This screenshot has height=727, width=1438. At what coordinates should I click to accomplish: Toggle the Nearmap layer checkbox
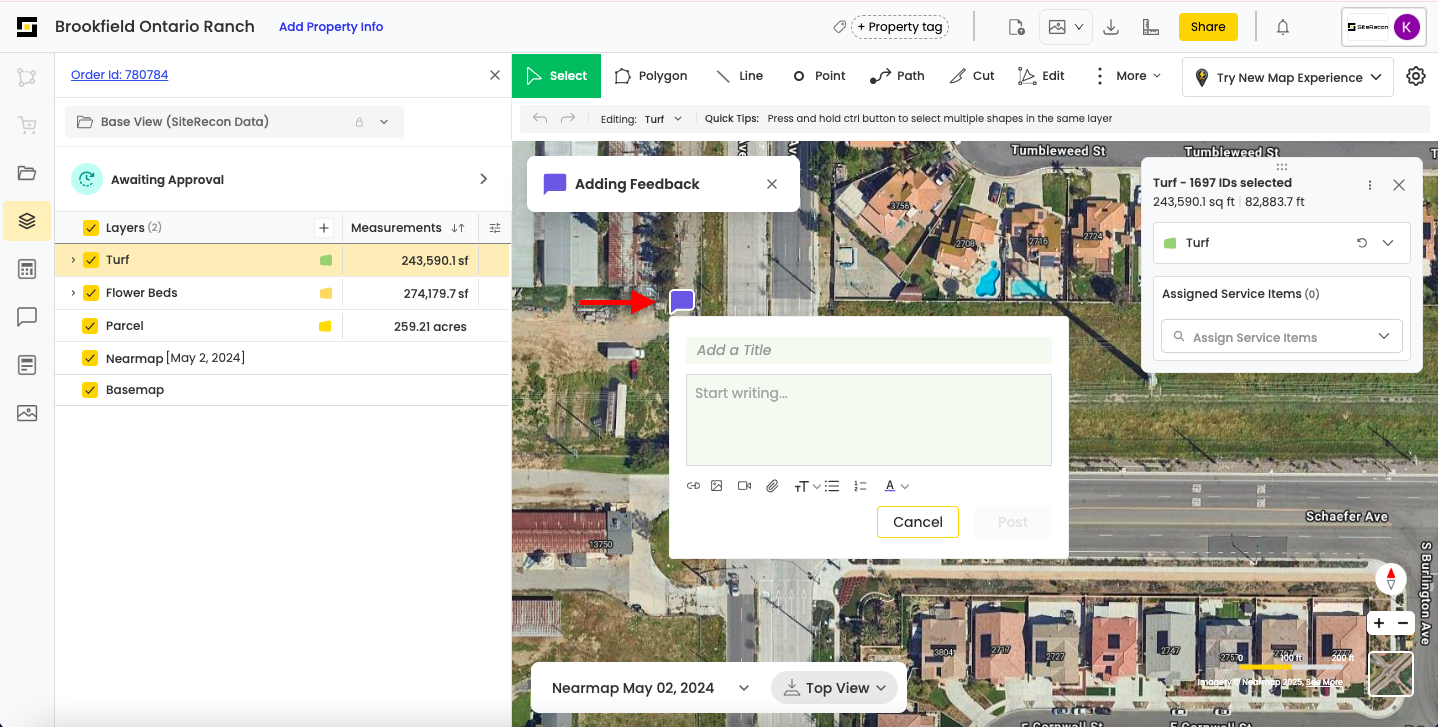pos(91,358)
